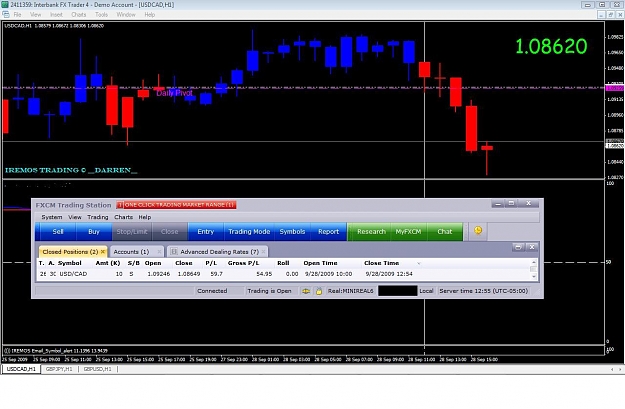Click the alert icon before ONE CLICK TRADING
The height and width of the screenshot is (409, 625).
tap(120, 205)
